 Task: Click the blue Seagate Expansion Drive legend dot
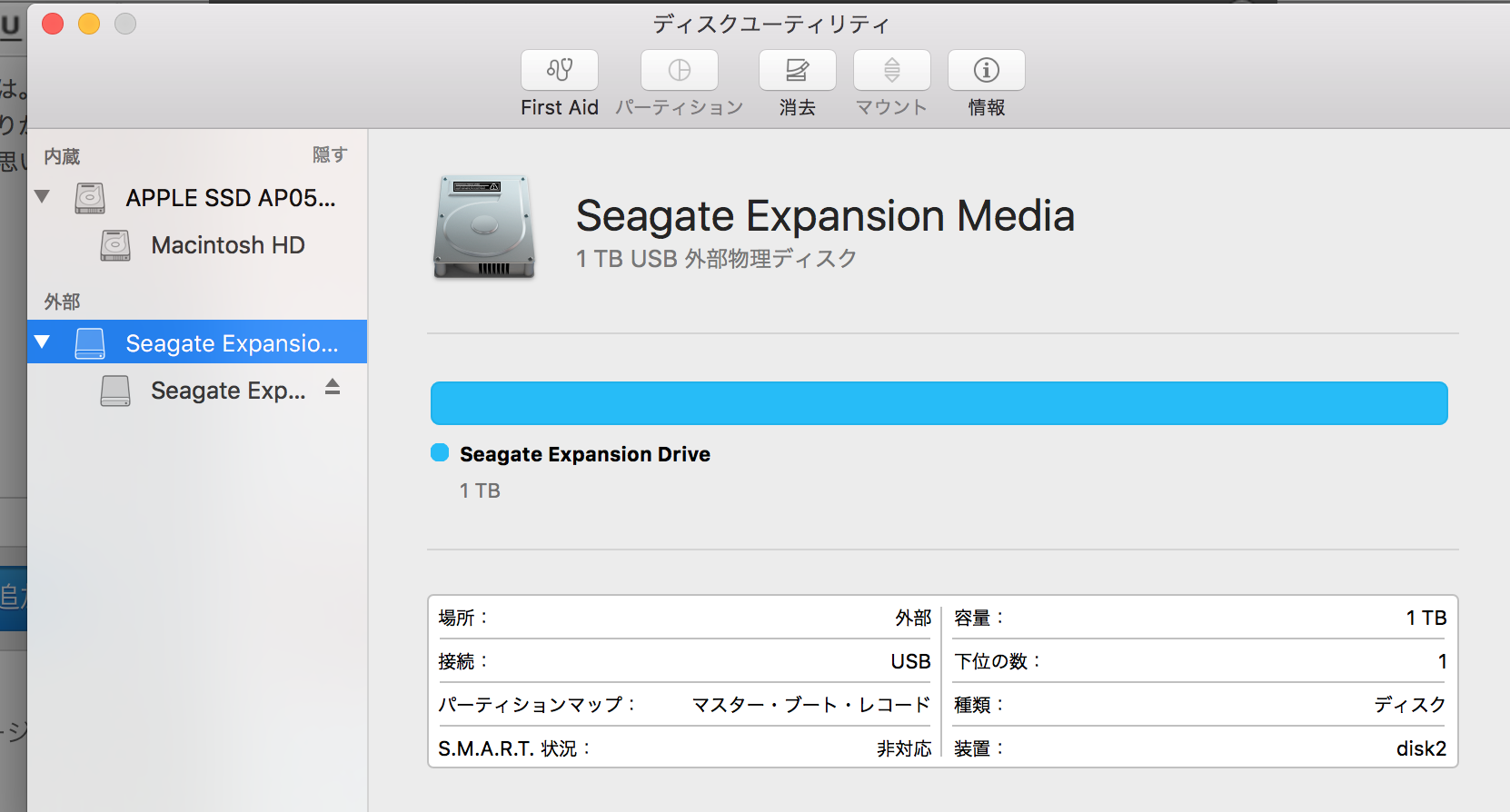point(440,453)
